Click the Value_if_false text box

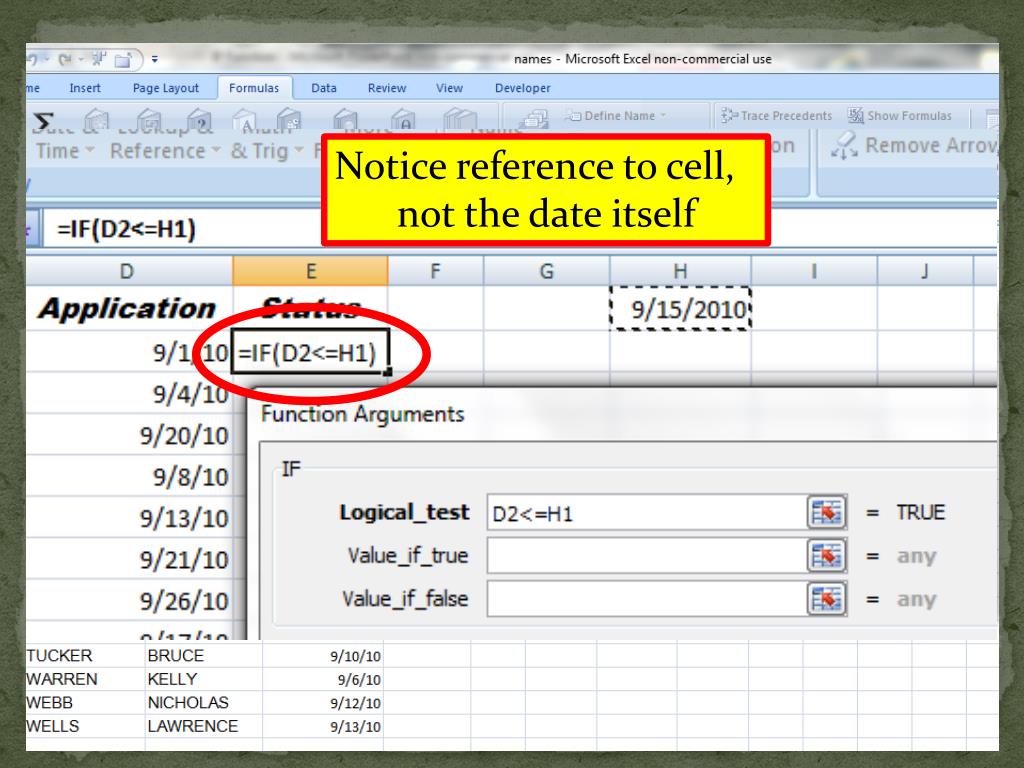point(645,599)
